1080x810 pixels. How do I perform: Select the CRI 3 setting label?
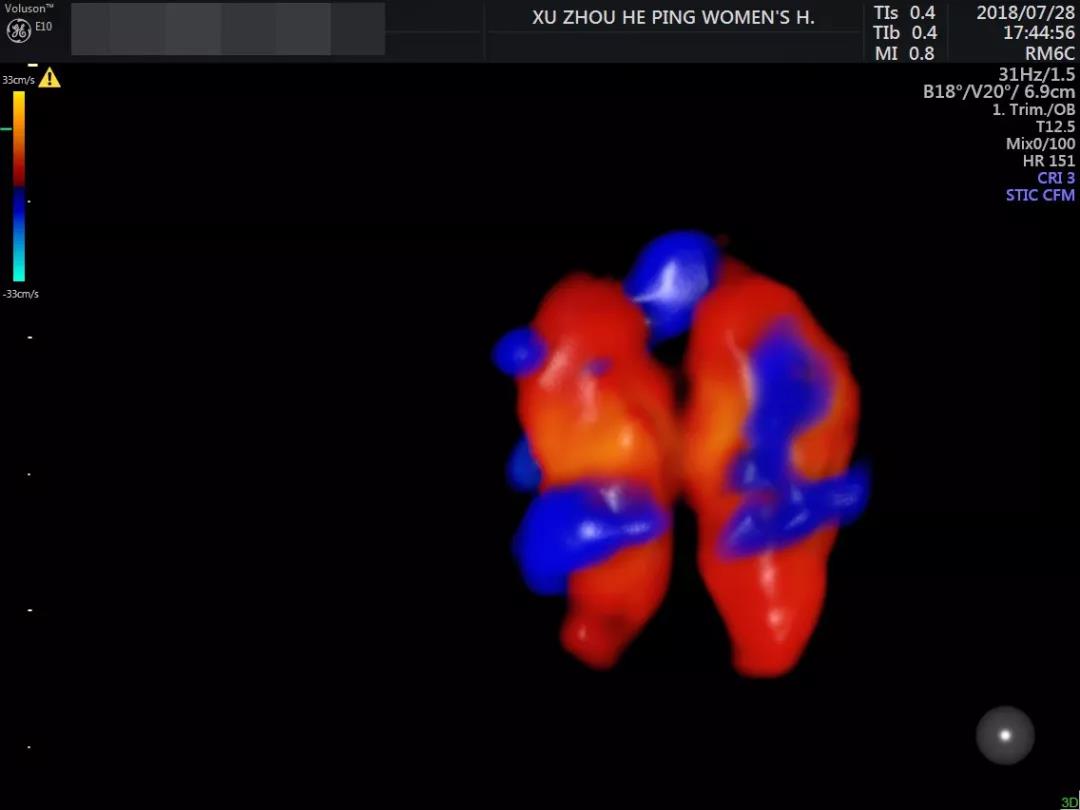click(1055, 178)
